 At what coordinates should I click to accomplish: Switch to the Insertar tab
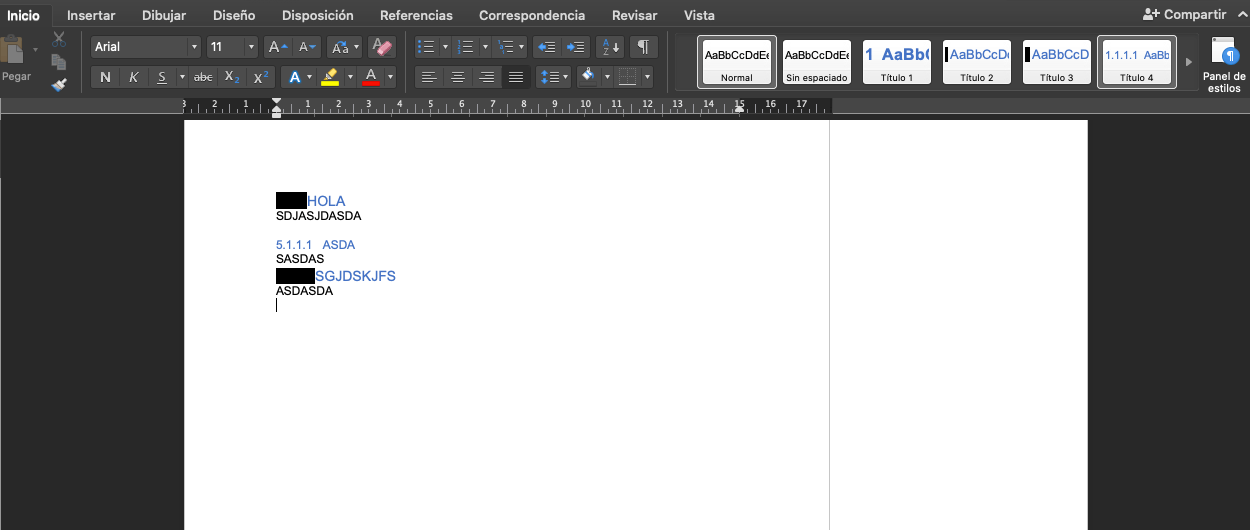(91, 15)
